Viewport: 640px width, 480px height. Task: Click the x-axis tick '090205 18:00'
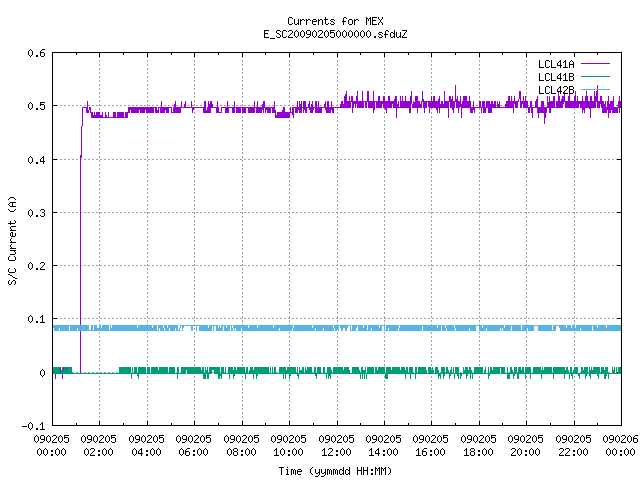478,445
